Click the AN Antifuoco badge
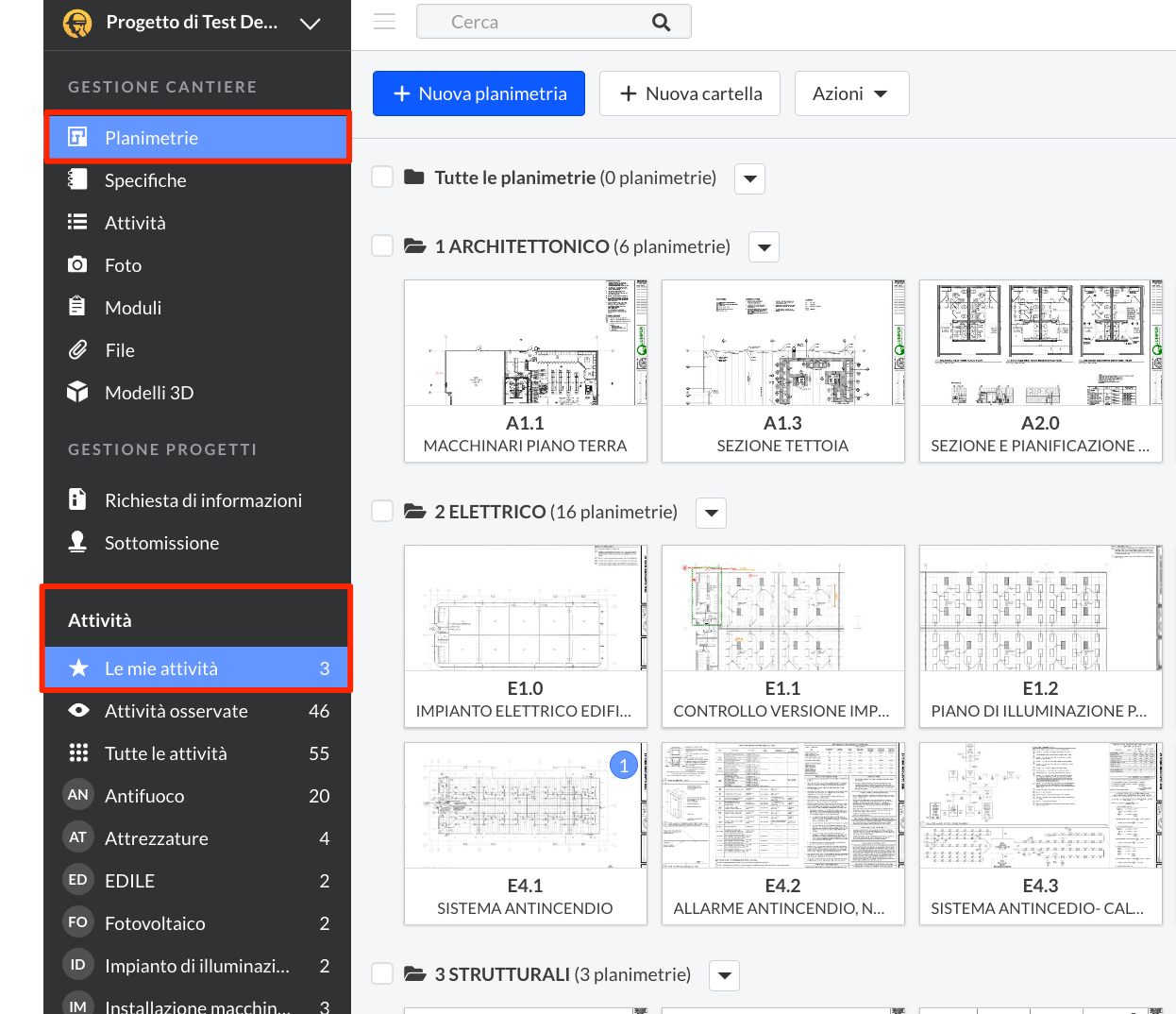1176x1014 pixels. tap(77, 795)
